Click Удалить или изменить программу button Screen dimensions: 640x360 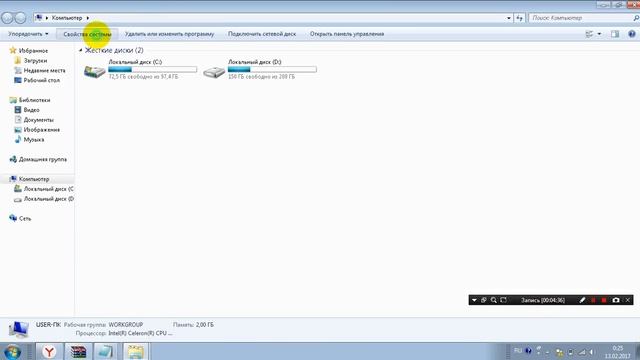pyautogui.click(x=169, y=34)
